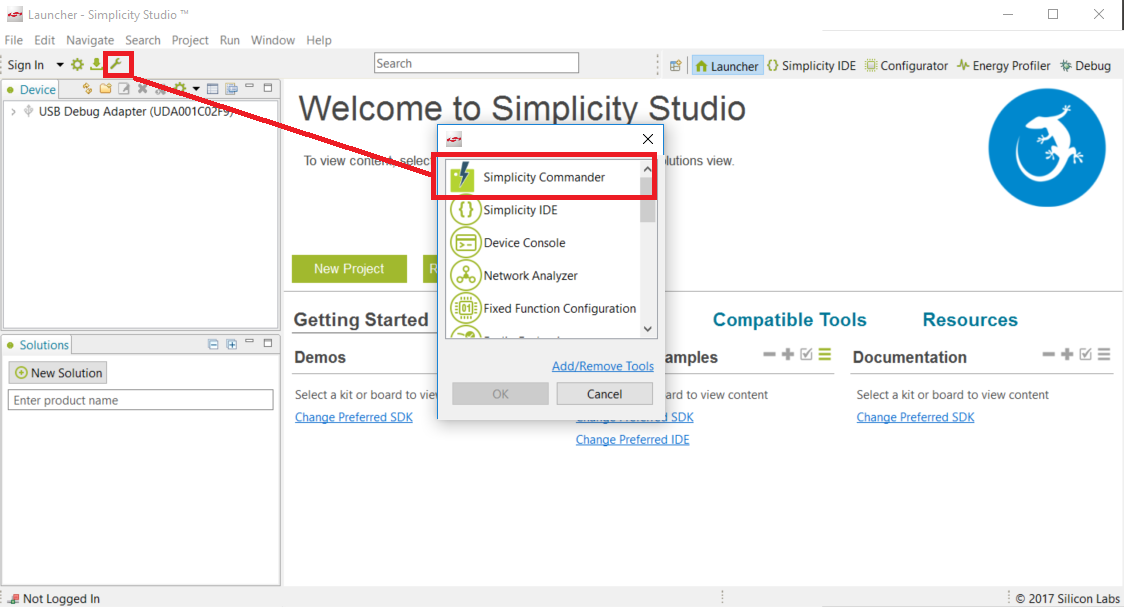Switch to the Energy Profiler perspective

[x=1003, y=66]
